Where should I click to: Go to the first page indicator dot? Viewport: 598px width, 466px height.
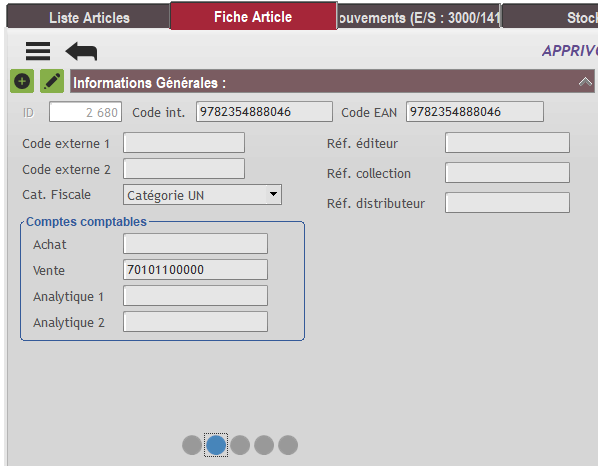pos(192,445)
